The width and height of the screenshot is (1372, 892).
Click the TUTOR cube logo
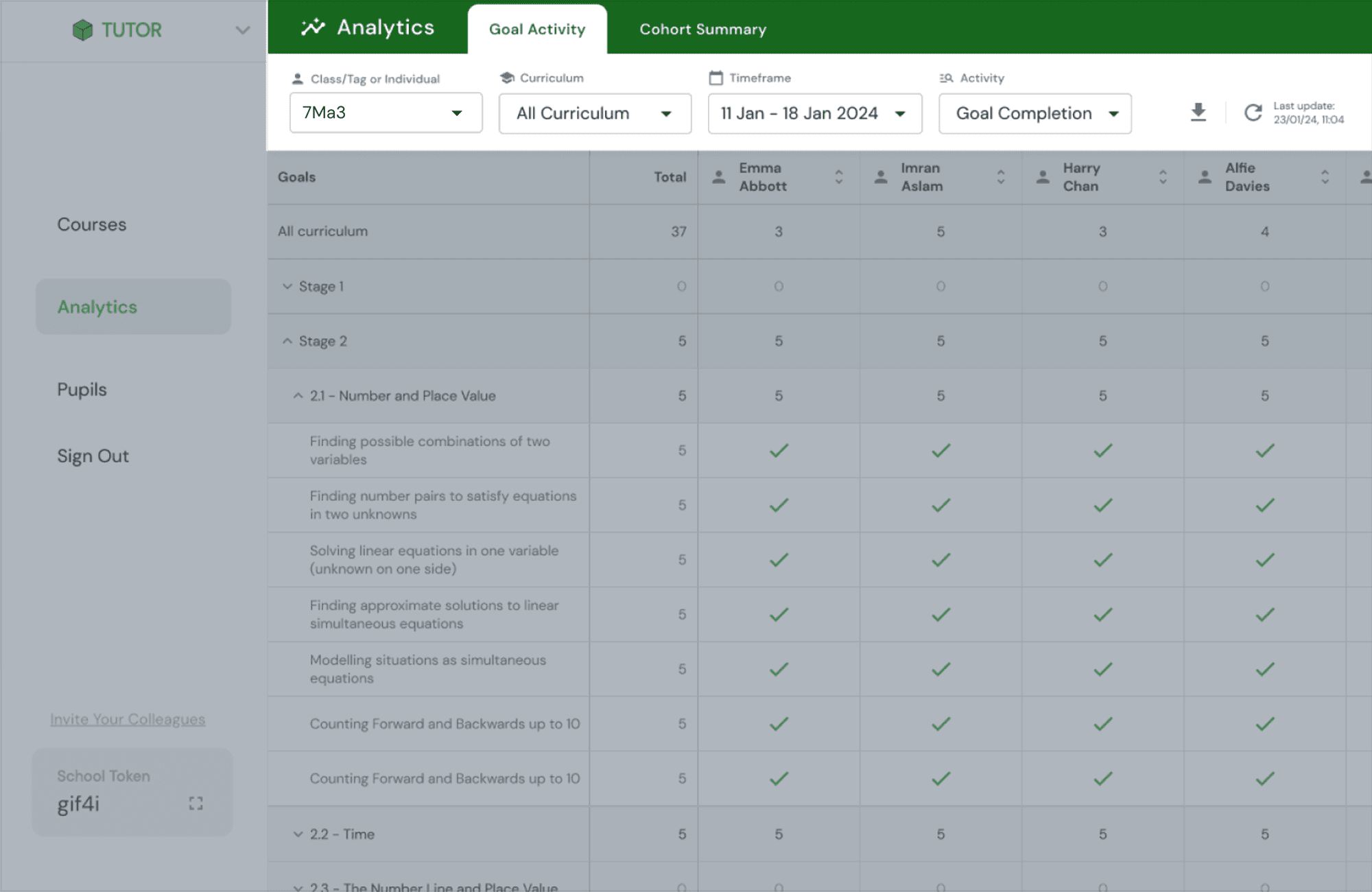pyautogui.click(x=82, y=30)
